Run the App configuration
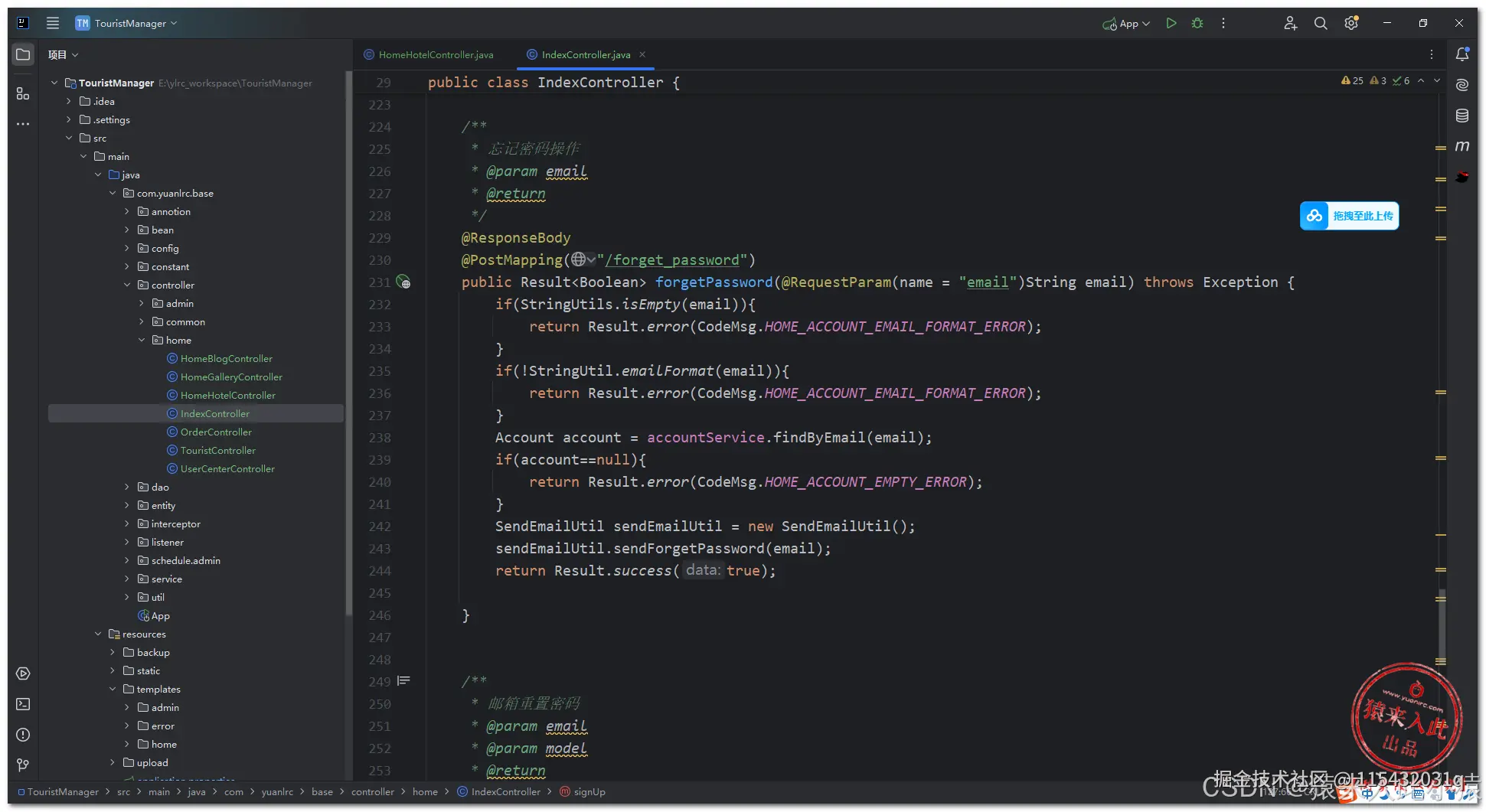The image size is (1486, 812). (1171, 23)
